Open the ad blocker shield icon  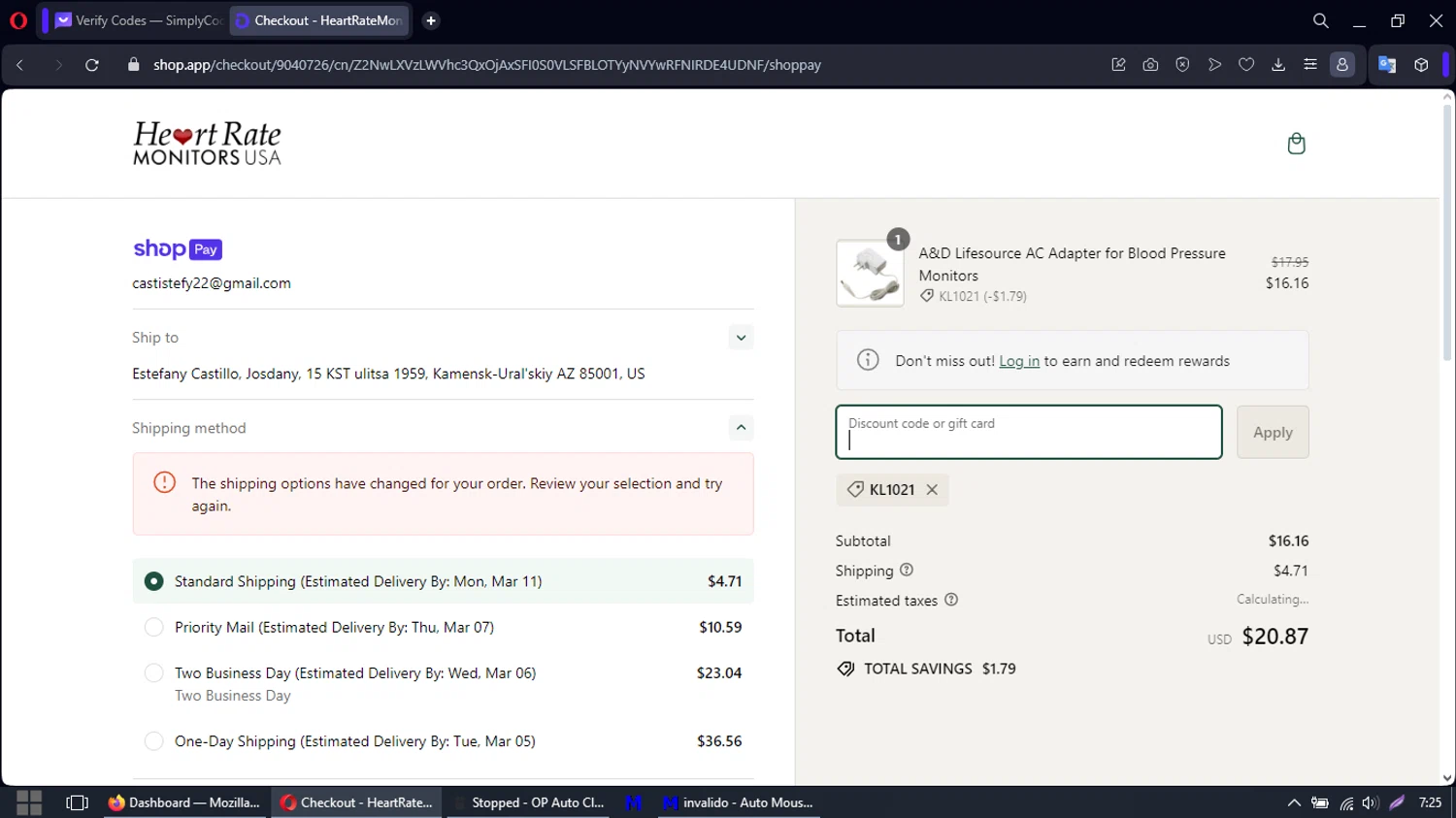1182,65
